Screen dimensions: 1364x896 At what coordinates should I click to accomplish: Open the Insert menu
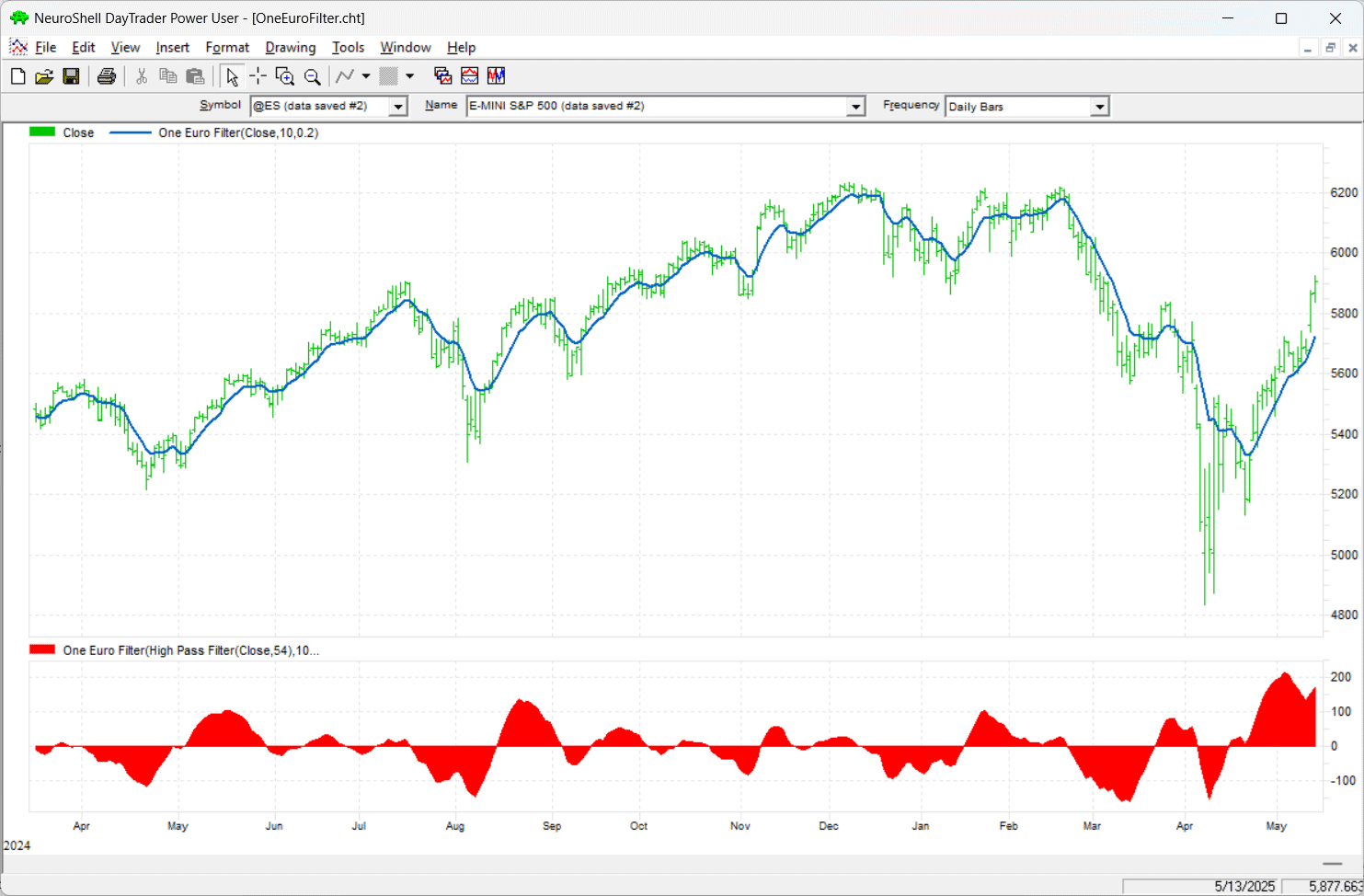pyautogui.click(x=172, y=48)
